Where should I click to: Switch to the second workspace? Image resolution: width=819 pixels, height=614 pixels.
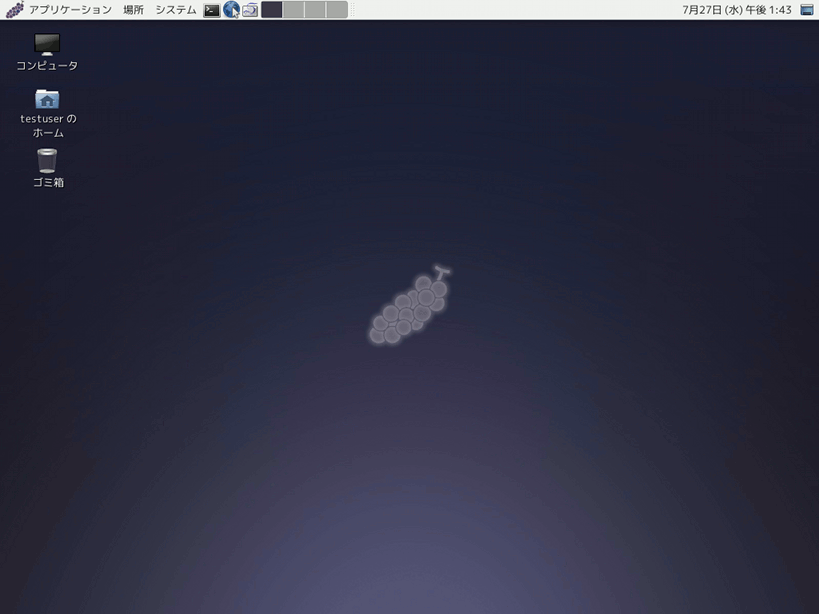pos(294,9)
